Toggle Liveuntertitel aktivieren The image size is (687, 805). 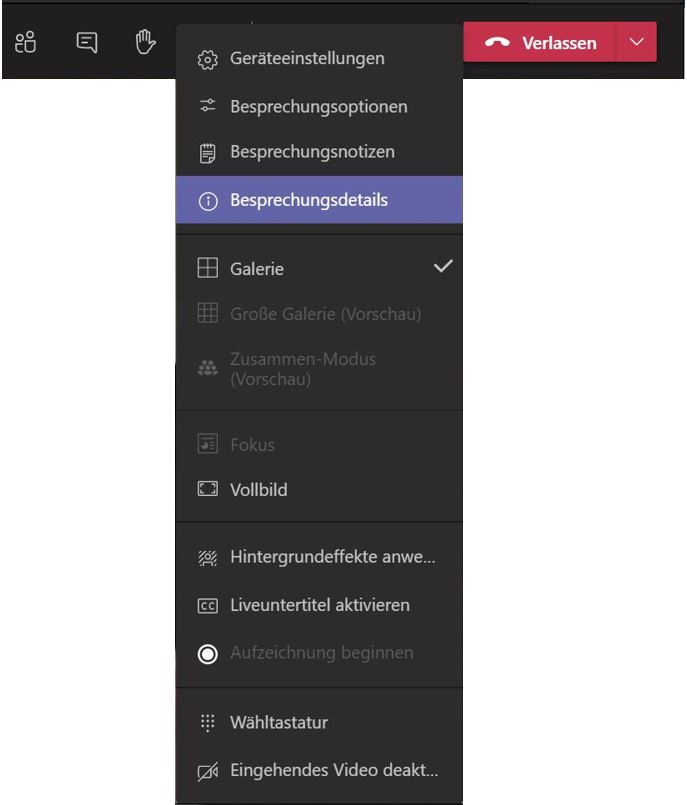click(x=319, y=606)
